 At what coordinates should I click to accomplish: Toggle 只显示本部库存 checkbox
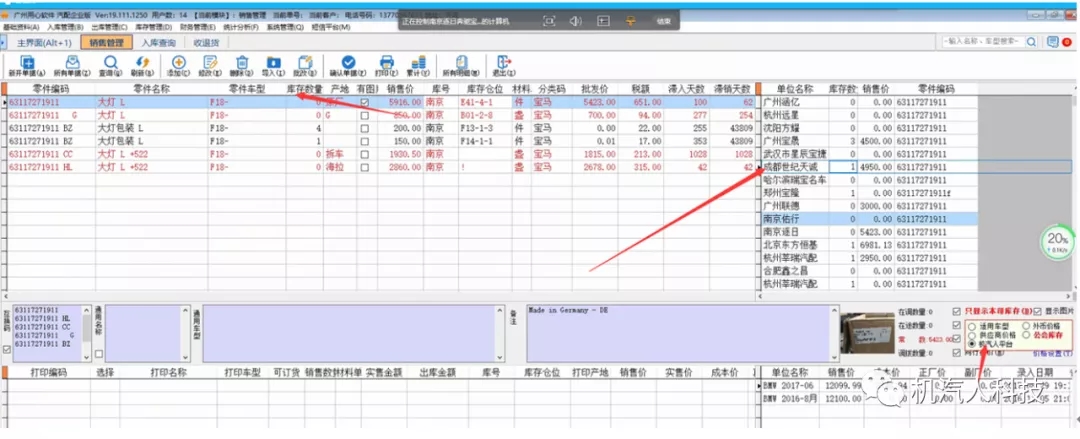(958, 311)
